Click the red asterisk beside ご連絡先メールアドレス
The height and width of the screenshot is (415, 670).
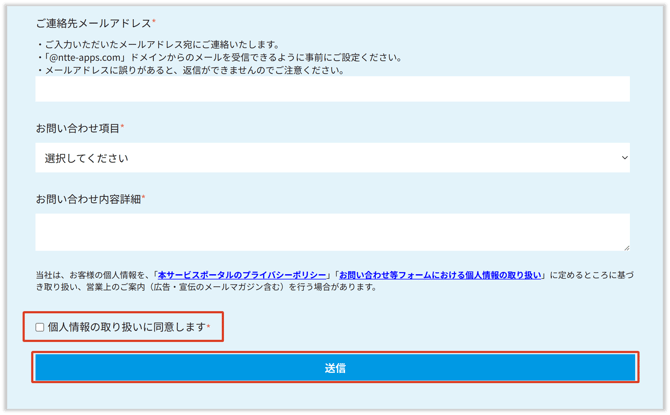[154, 22]
